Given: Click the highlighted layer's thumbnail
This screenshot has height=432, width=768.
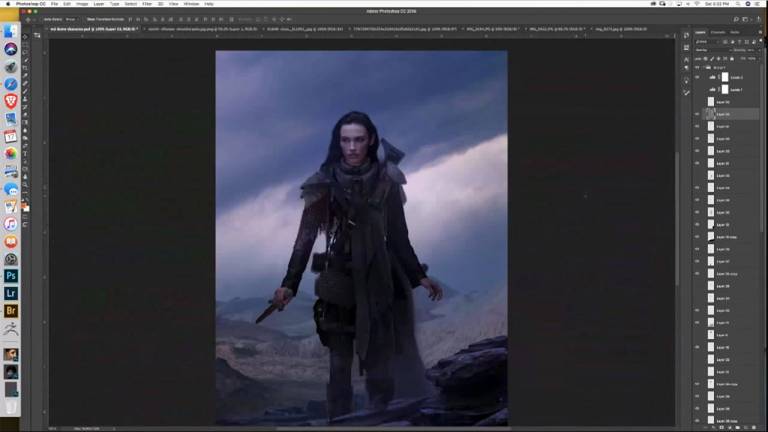Looking at the screenshot, I should pos(711,114).
